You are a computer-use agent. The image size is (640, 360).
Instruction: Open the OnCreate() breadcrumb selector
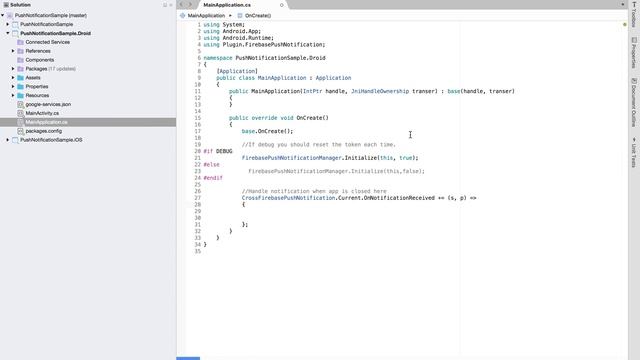coord(258,16)
